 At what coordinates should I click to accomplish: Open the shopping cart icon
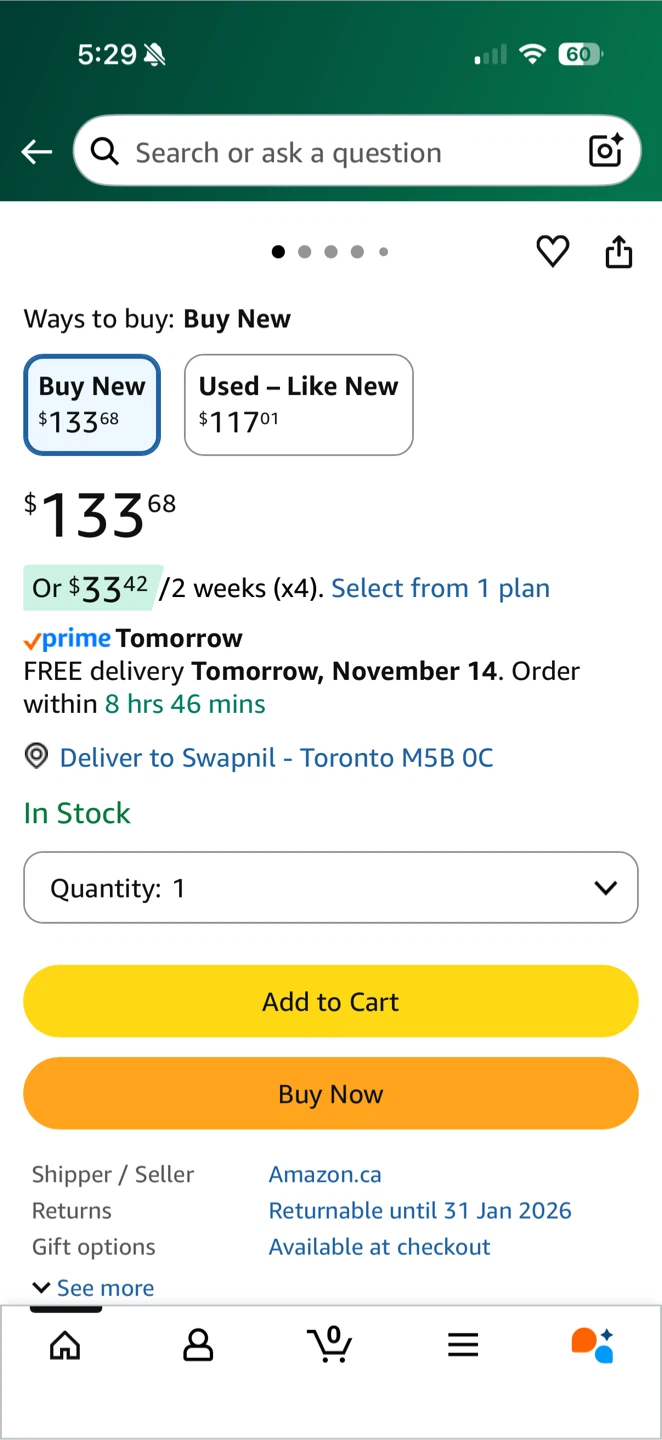coord(330,1344)
